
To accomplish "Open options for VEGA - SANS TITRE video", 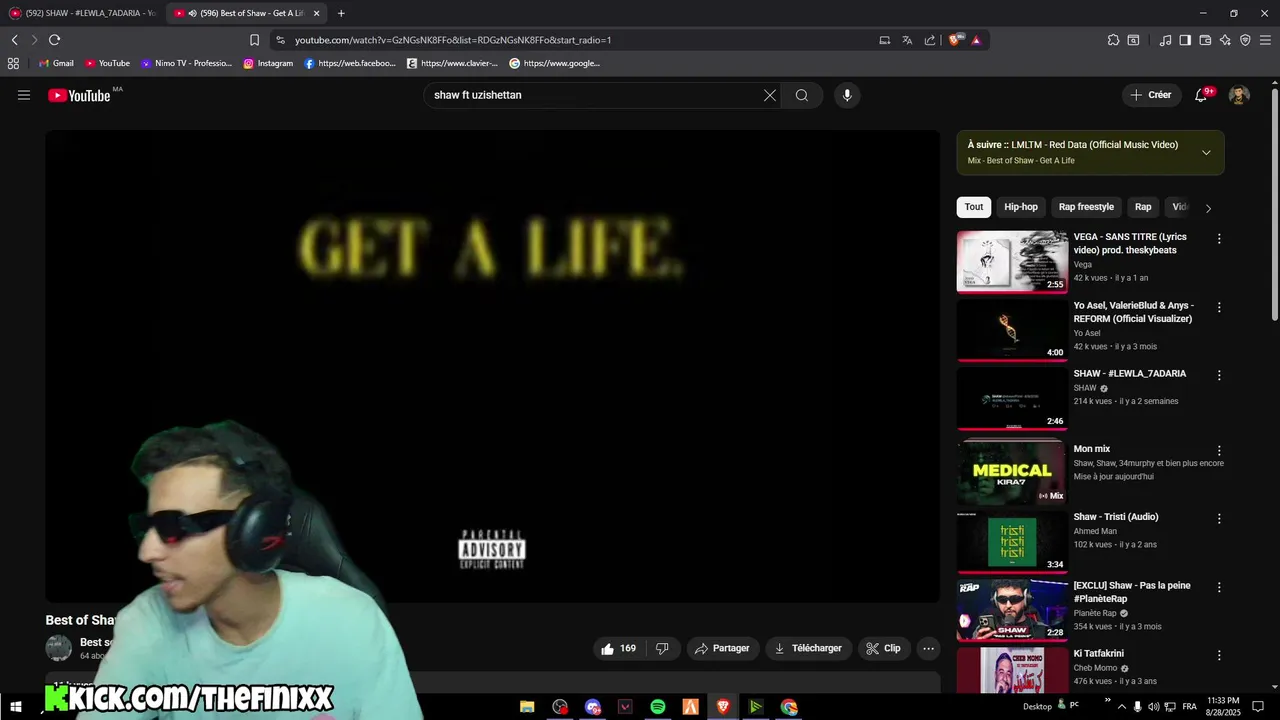I will pyautogui.click(x=1219, y=239).
